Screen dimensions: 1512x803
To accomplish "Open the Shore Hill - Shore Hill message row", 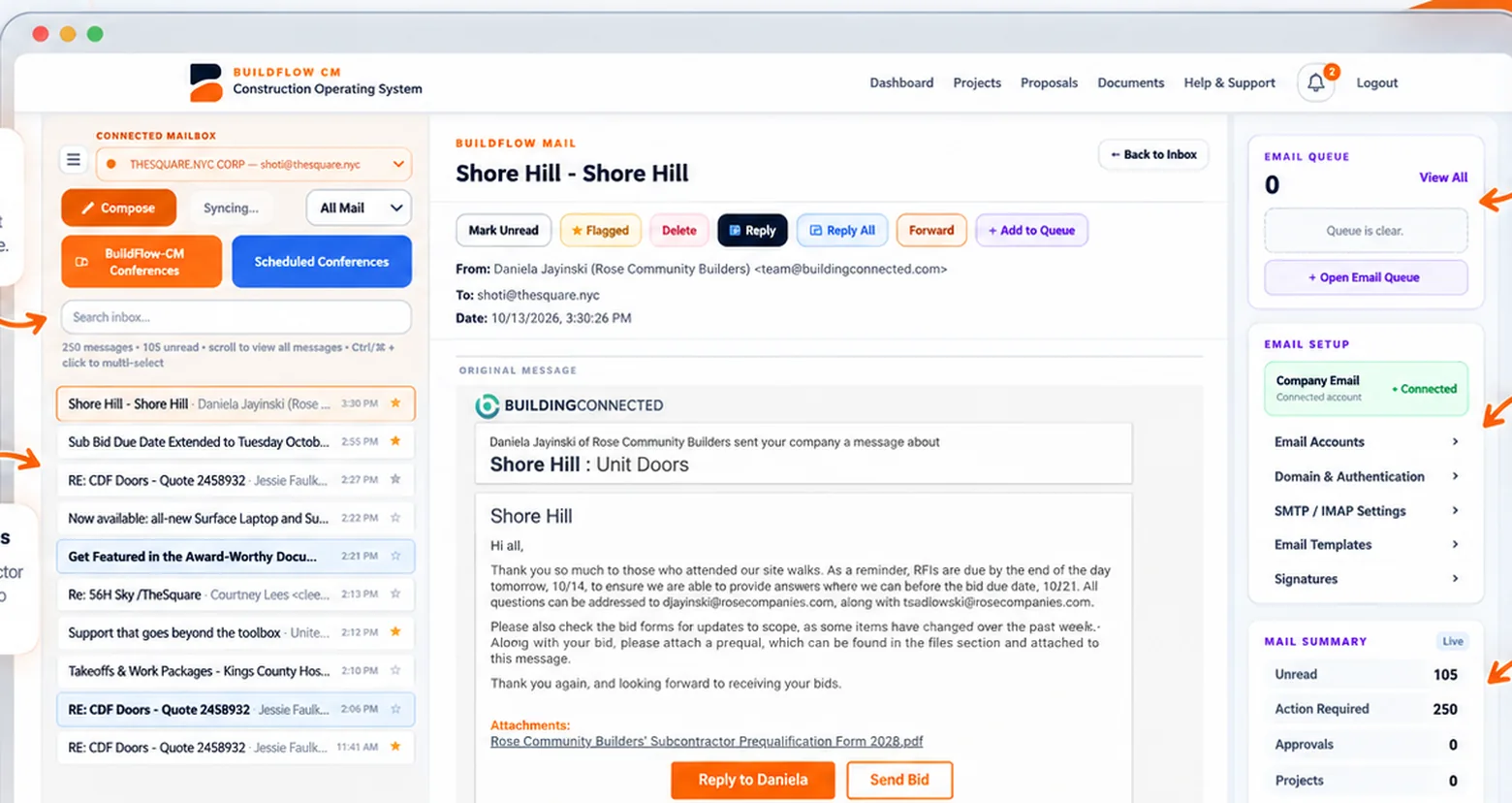I will tap(236, 403).
